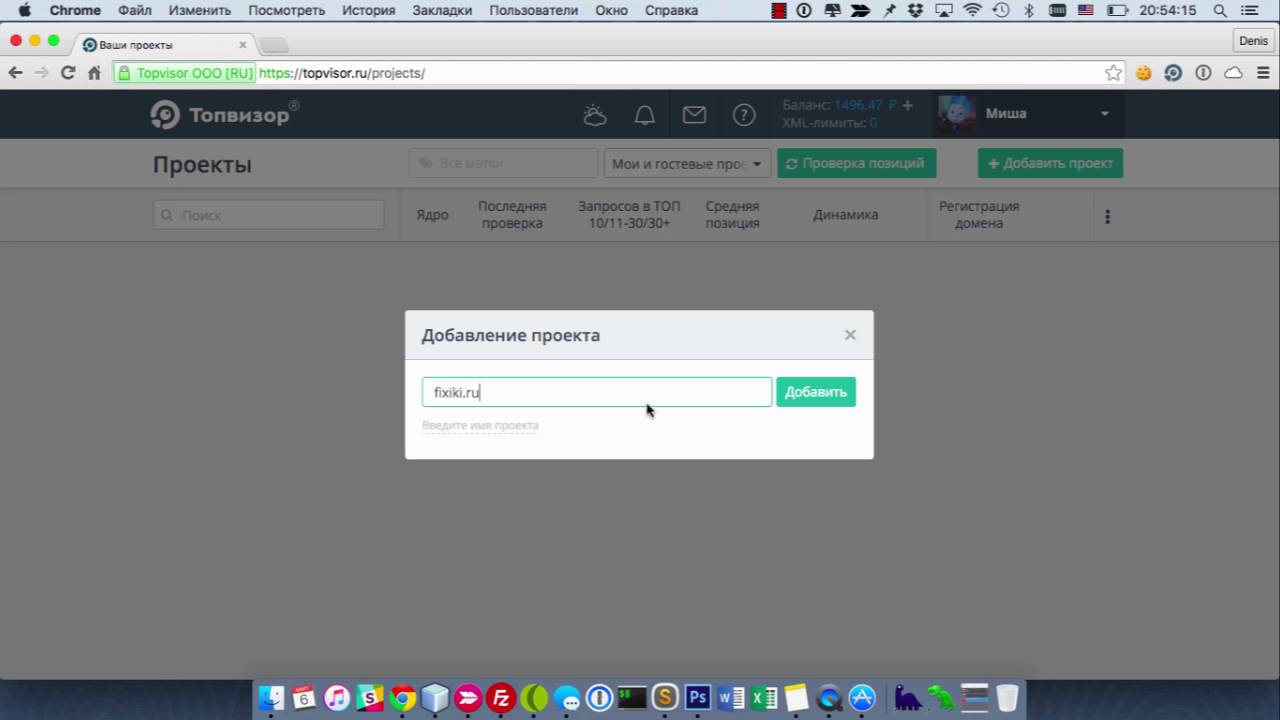Expand the Мои и гостевые проекты dropdown

(686, 164)
